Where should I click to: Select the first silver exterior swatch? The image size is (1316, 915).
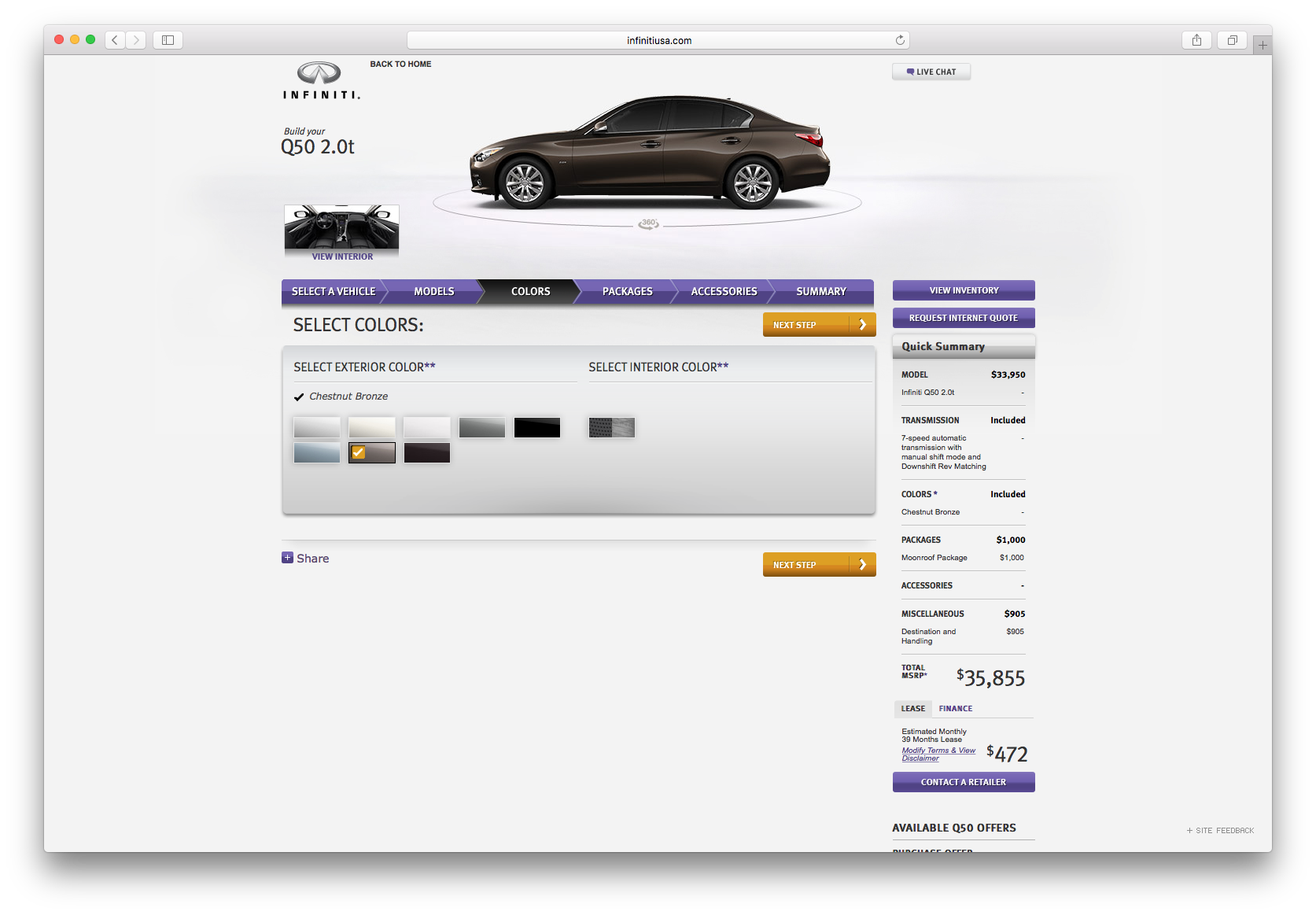tap(317, 427)
